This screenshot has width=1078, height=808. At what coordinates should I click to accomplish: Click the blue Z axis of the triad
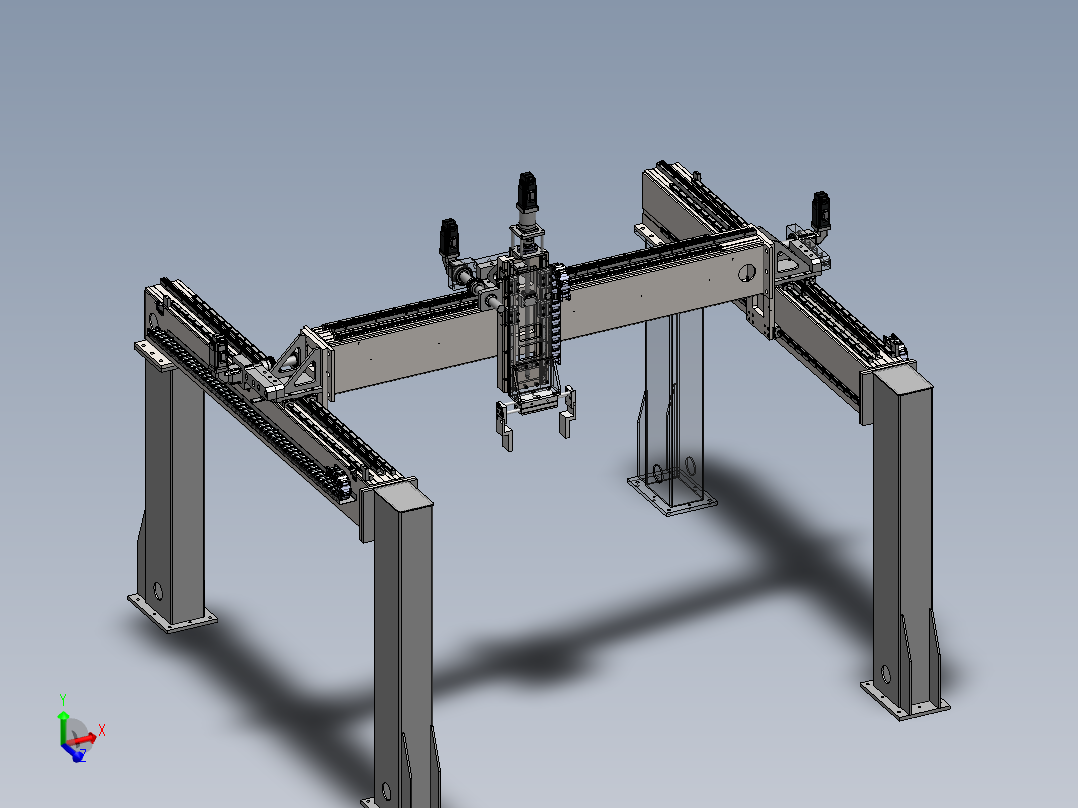pos(74,753)
